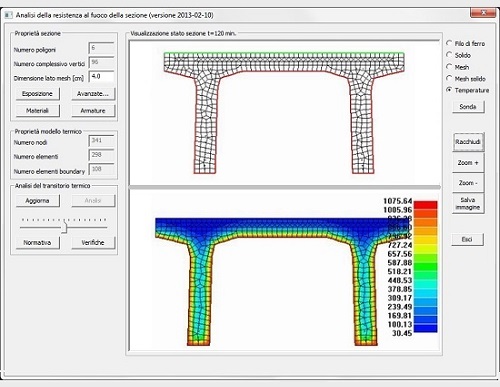Open the Armature dialog

pyautogui.click(x=93, y=111)
